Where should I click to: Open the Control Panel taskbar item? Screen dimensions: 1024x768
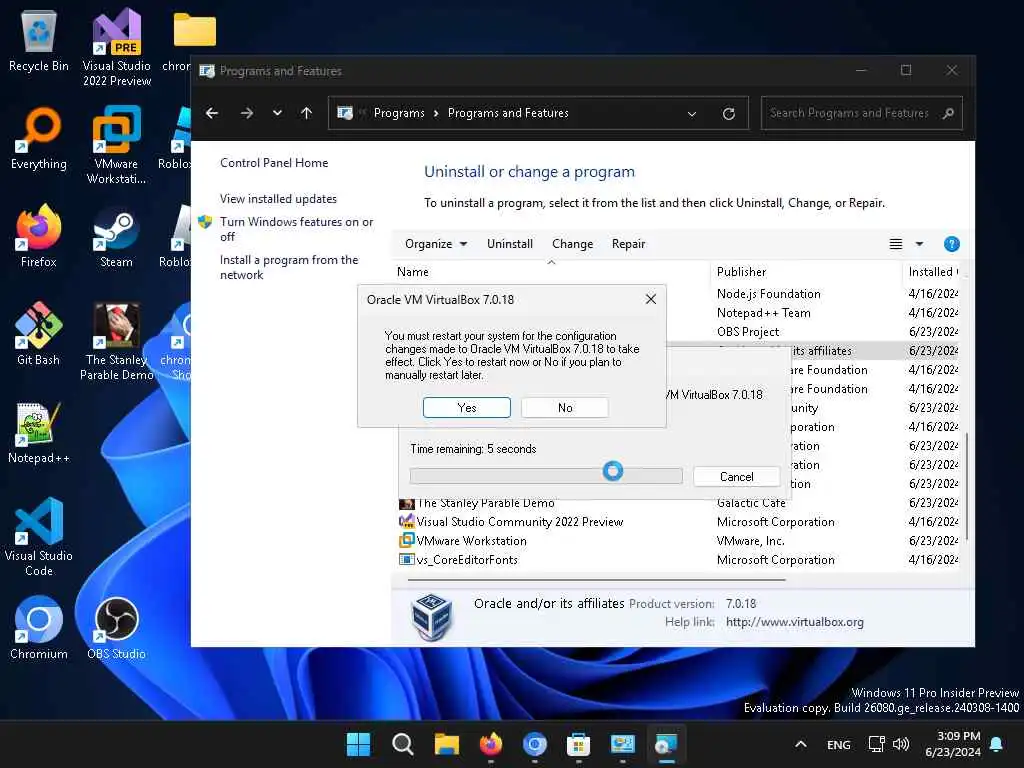622,744
